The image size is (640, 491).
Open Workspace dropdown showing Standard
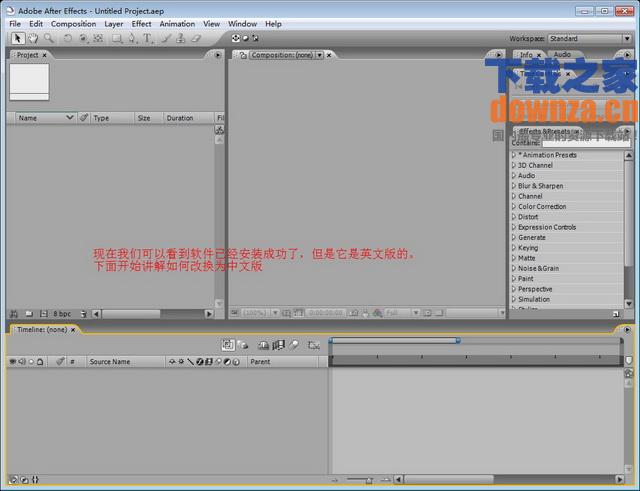point(589,39)
